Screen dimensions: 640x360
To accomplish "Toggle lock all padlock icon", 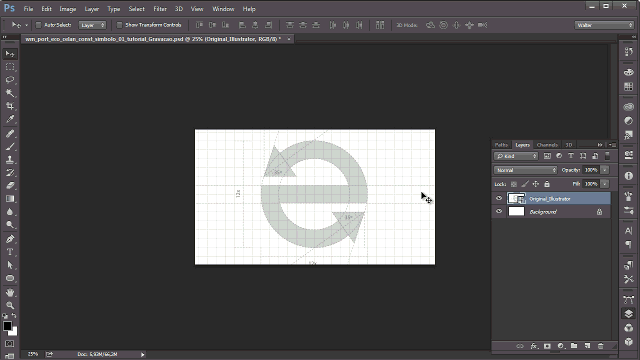I will (547, 184).
